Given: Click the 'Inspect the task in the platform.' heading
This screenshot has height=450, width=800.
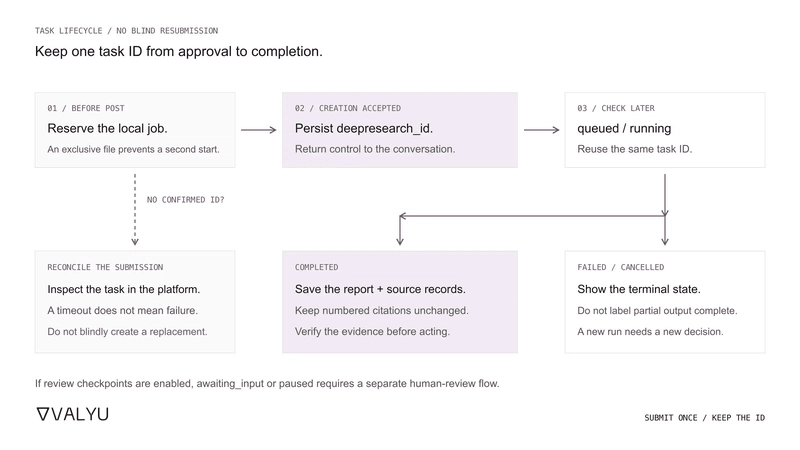Looking at the screenshot, I should (123, 289).
